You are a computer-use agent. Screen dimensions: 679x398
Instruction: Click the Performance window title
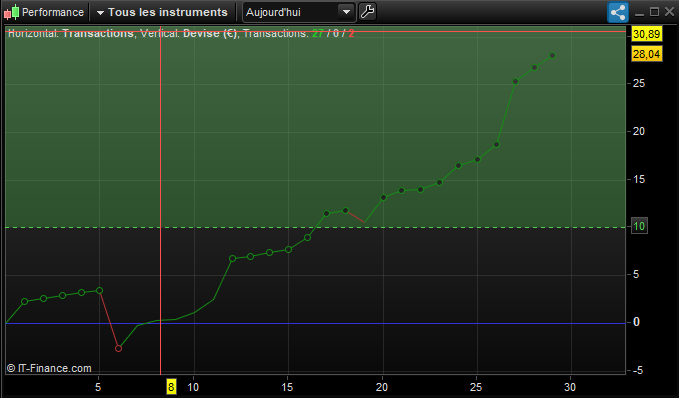(53, 12)
